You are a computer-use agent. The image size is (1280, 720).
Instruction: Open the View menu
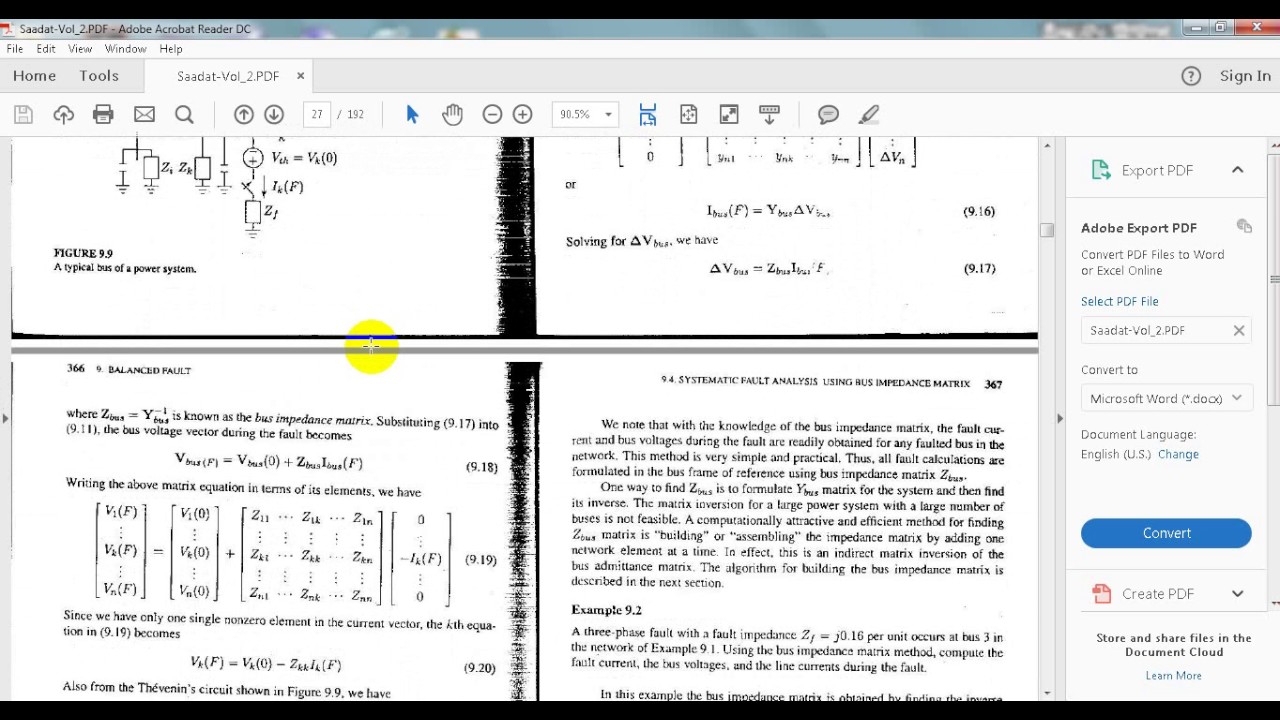80,49
